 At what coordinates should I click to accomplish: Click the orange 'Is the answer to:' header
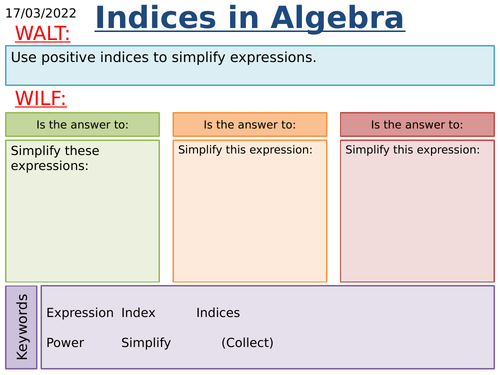(250, 125)
